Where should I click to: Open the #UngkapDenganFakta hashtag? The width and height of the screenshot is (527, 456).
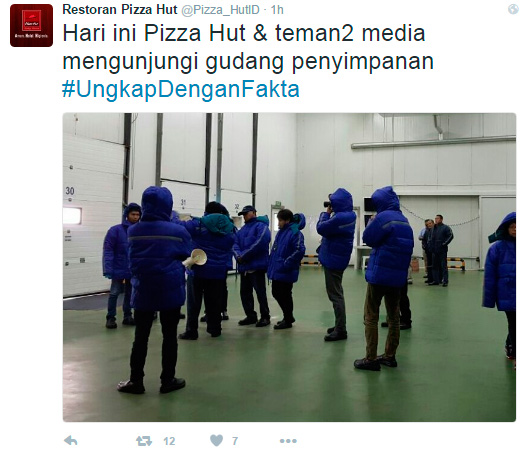181,89
